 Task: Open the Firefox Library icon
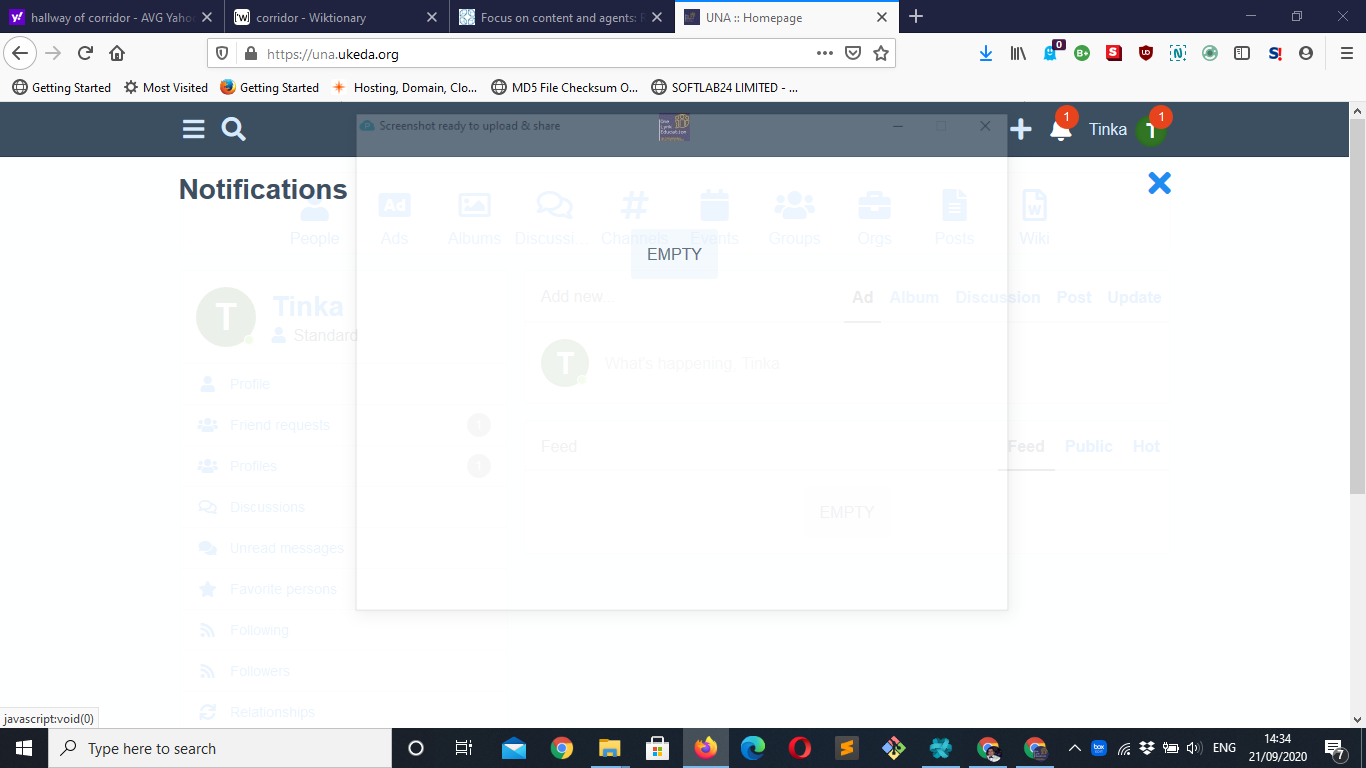tap(1018, 54)
